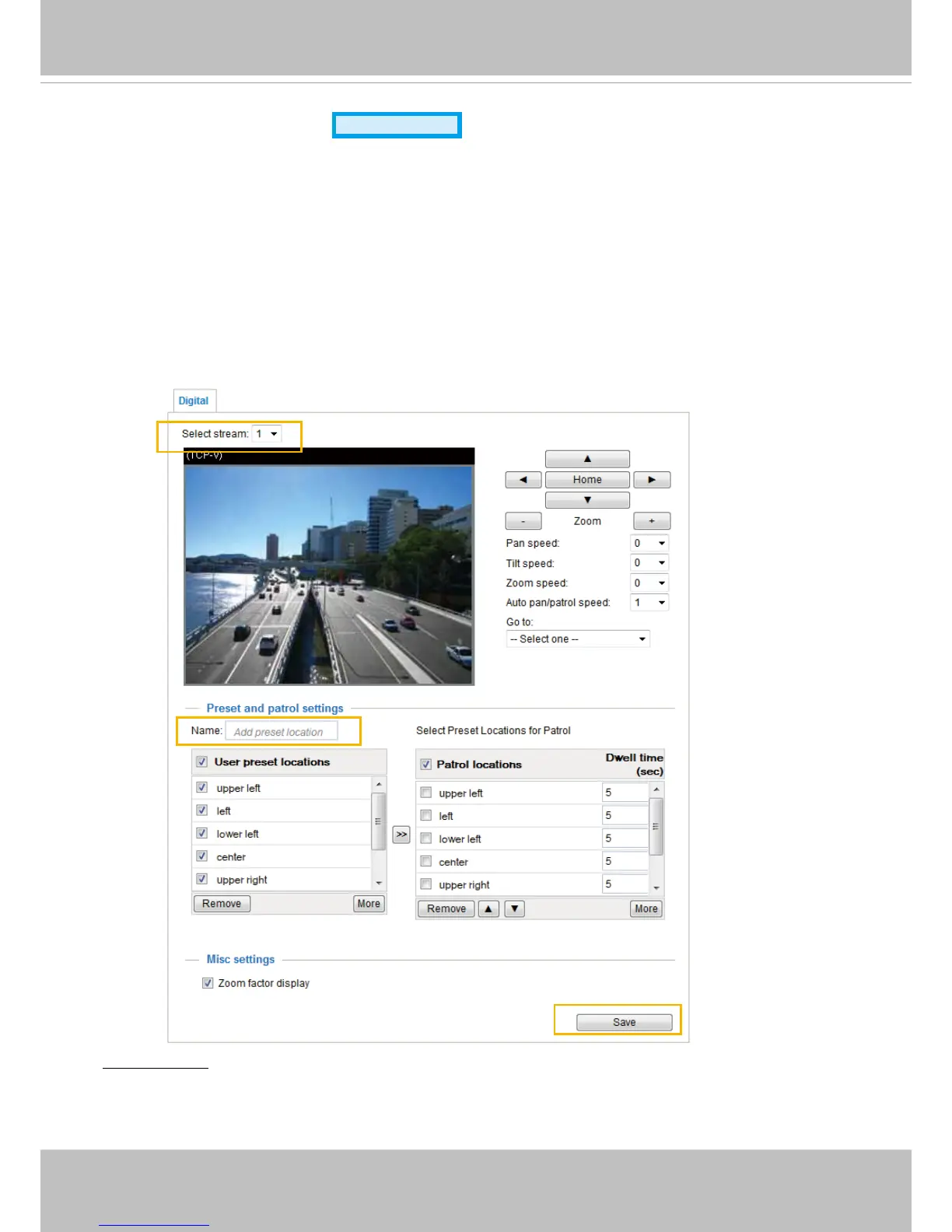The image size is (952, 1232).
Task: Tilt camera down with the down arrow
Action: click(x=587, y=500)
